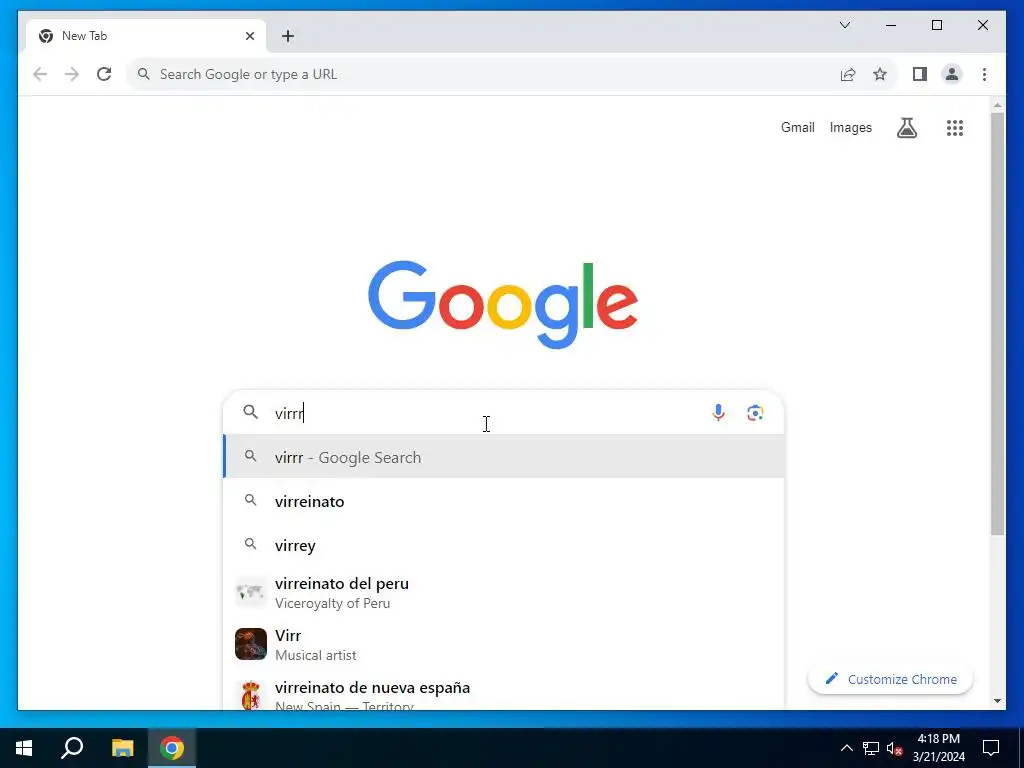Open File Explorer from the taskbar

[x=122, y=748]
